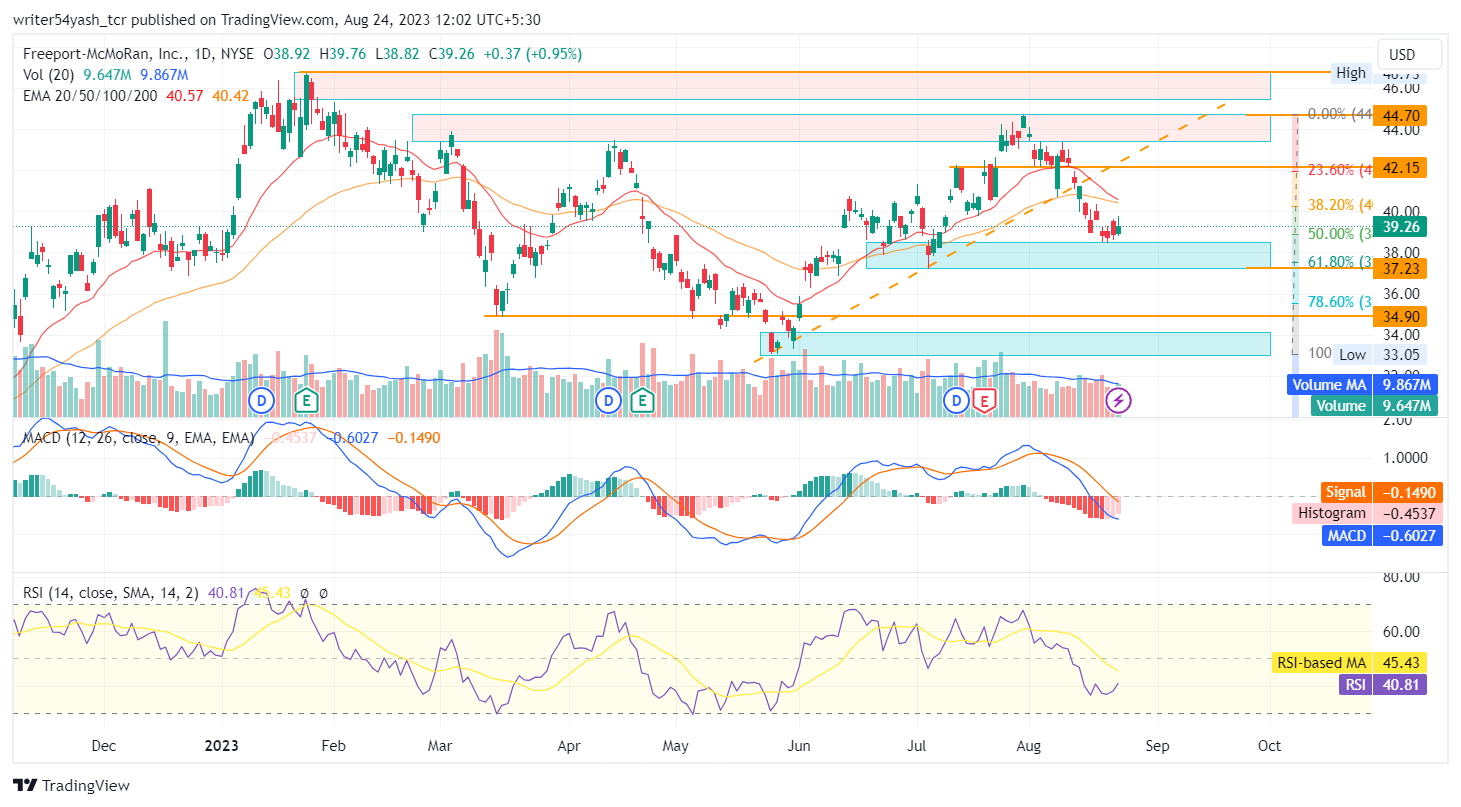Click the purple lightning event icon
The image size is (1461, 807).
point(1118,401)
